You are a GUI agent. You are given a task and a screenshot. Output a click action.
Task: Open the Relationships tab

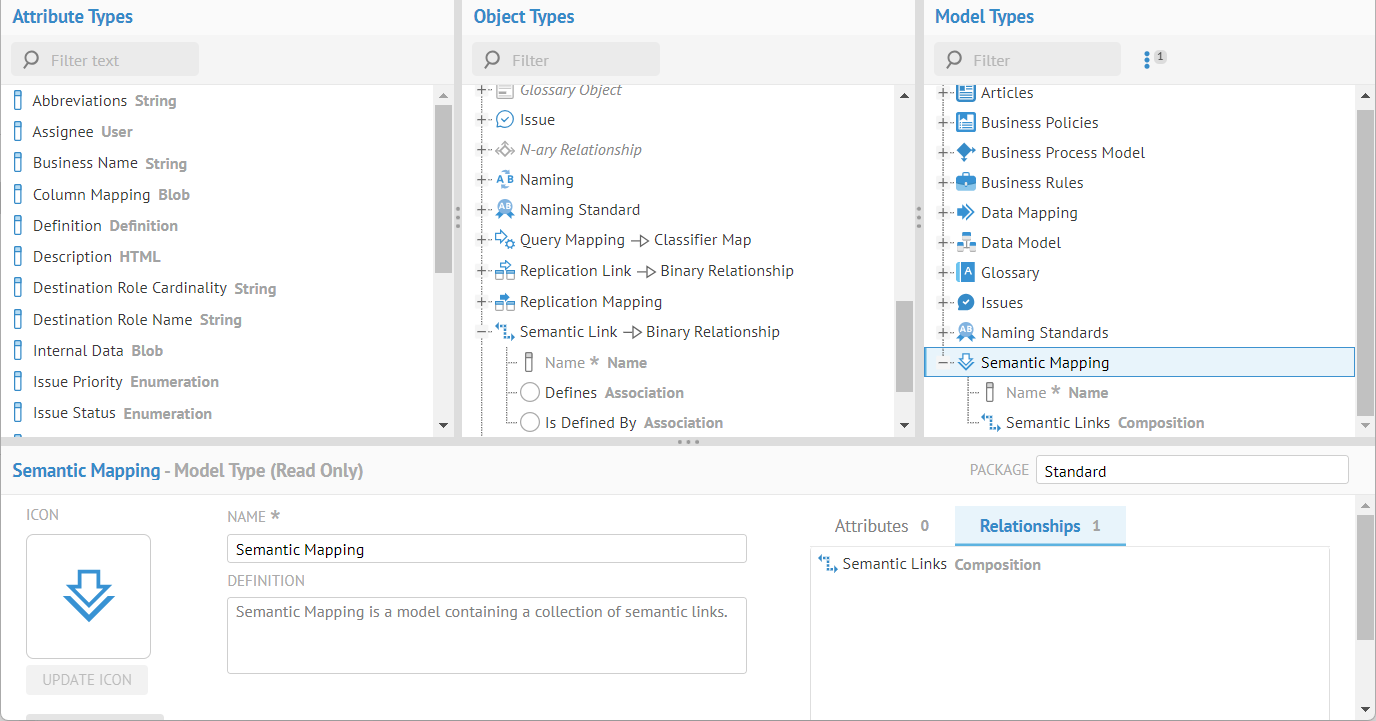point(1039,526)
